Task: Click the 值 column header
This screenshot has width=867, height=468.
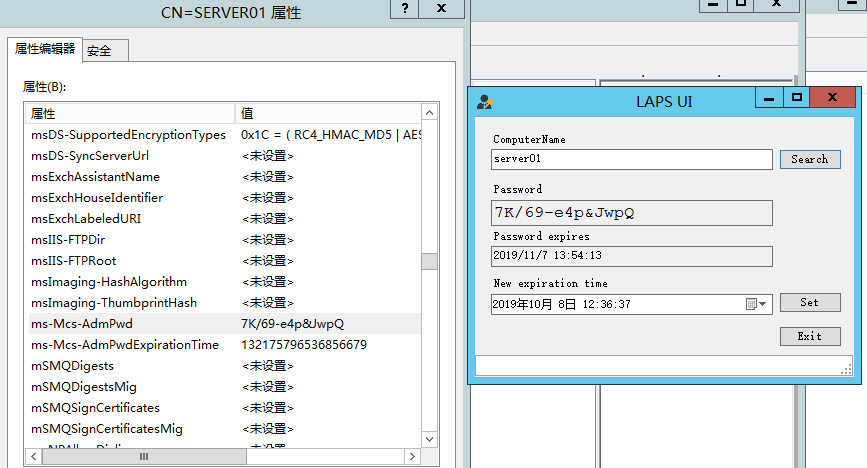Action: pyautogui.click(x=328, y=113)
